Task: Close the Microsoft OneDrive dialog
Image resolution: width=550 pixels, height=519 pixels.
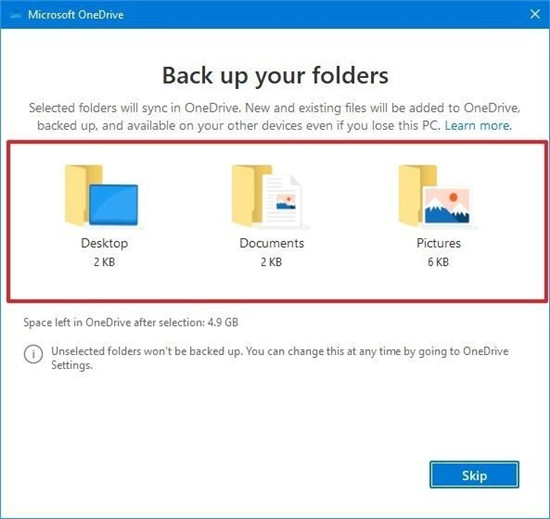Action: click(535, 14)
